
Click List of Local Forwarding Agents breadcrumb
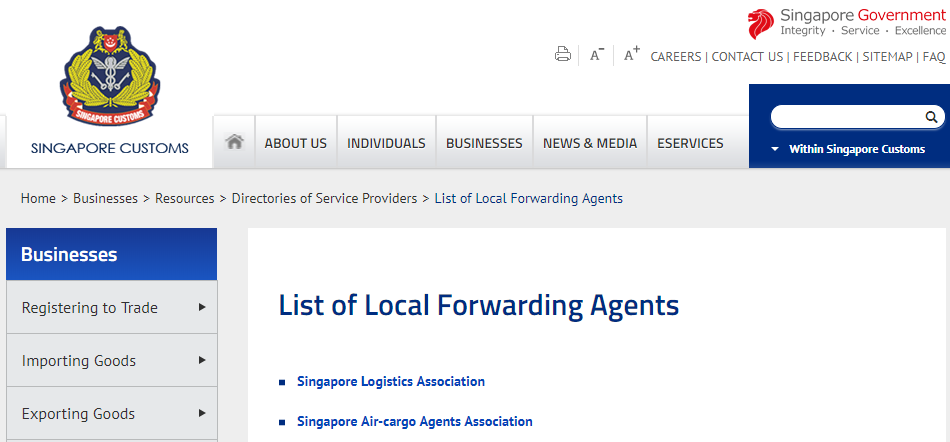click(x=528, y=198)
